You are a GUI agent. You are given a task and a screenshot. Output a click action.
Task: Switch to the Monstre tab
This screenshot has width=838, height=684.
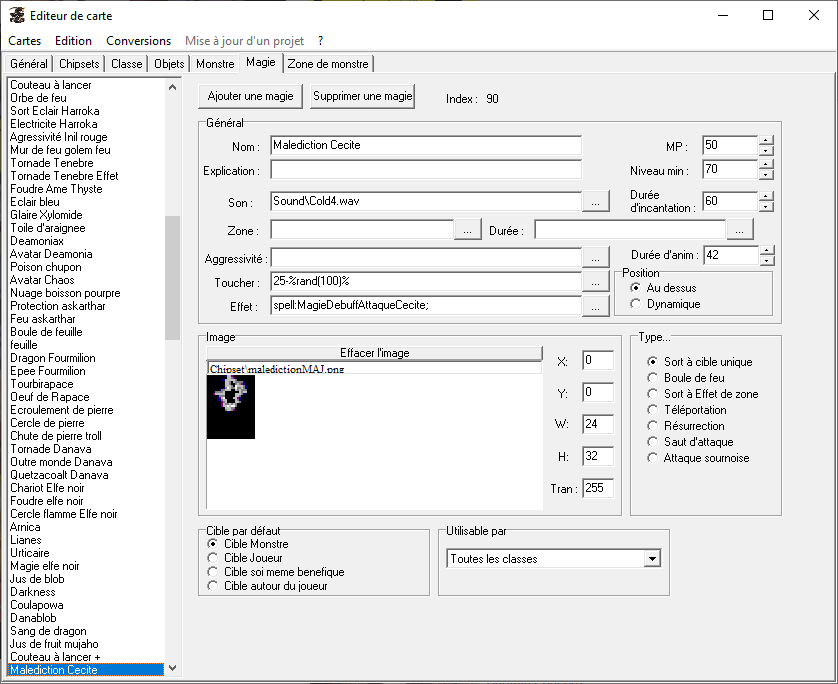pos(215,64)
